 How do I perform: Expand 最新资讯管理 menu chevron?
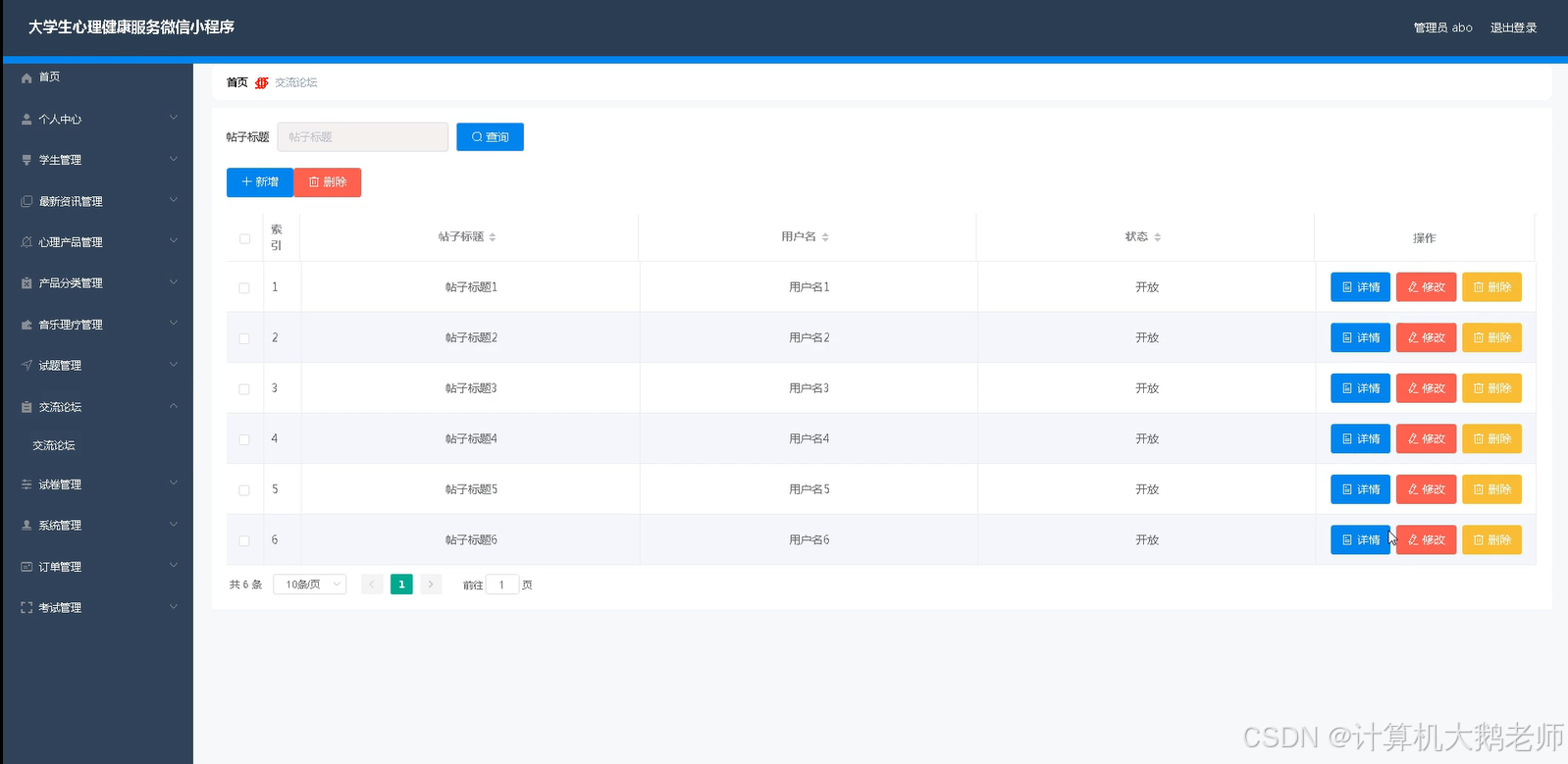tap(174, 200)
